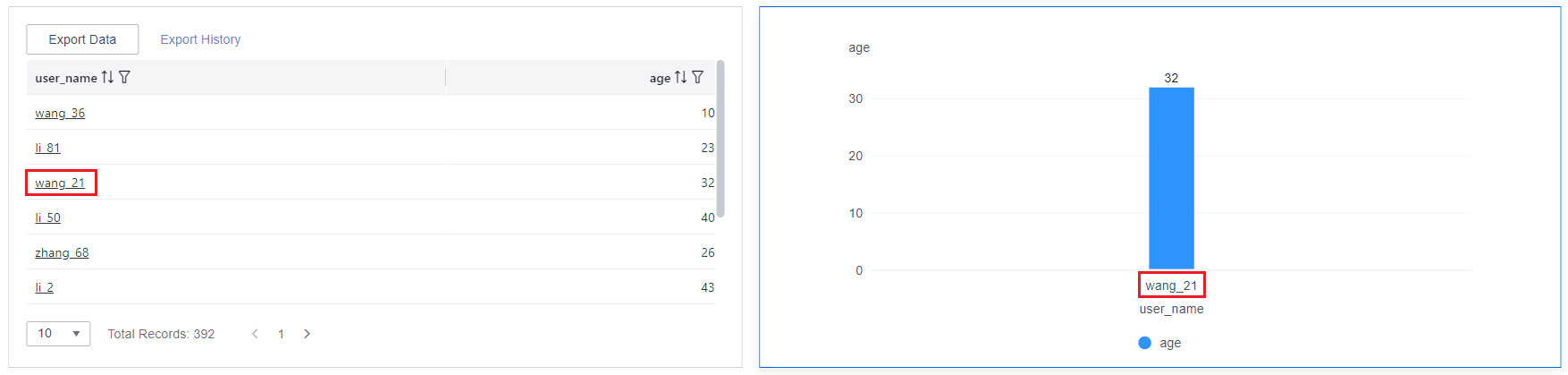
Task: Sort table by user_name column
Action: point(107,78)
